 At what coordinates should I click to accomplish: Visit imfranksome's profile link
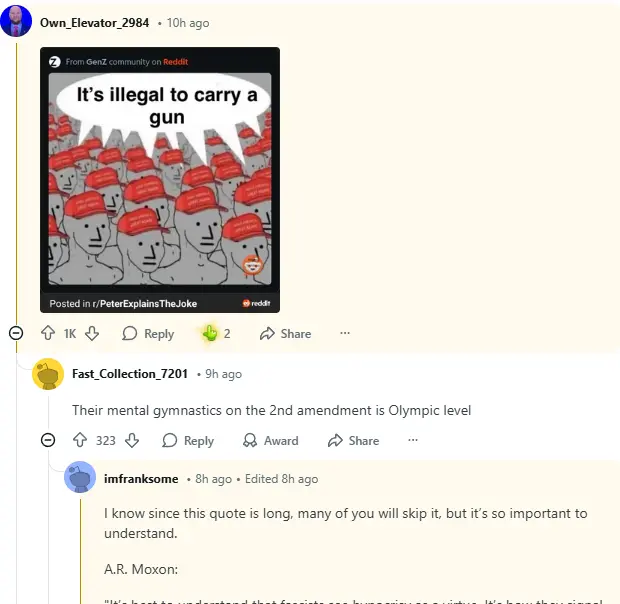[x=141, y=479]
